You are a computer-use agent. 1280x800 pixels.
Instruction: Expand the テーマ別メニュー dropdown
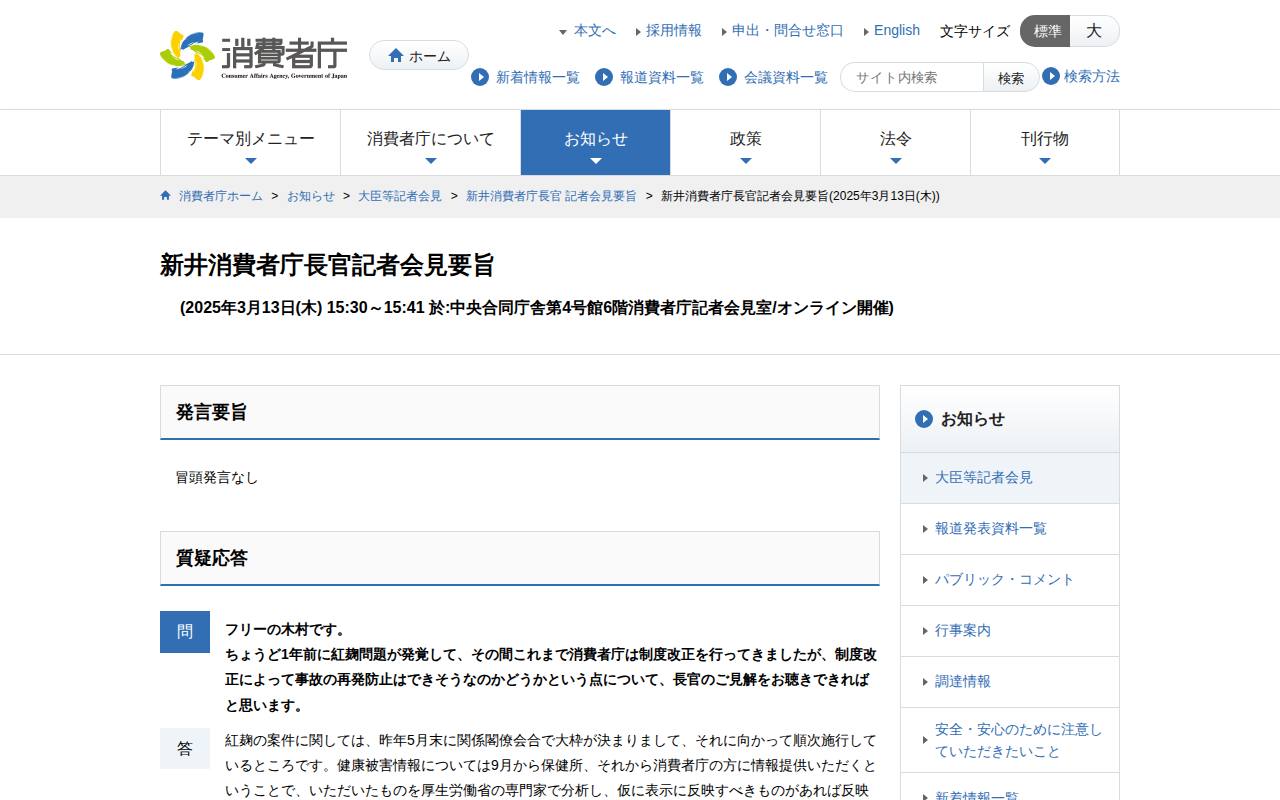(x=250, y=142)
